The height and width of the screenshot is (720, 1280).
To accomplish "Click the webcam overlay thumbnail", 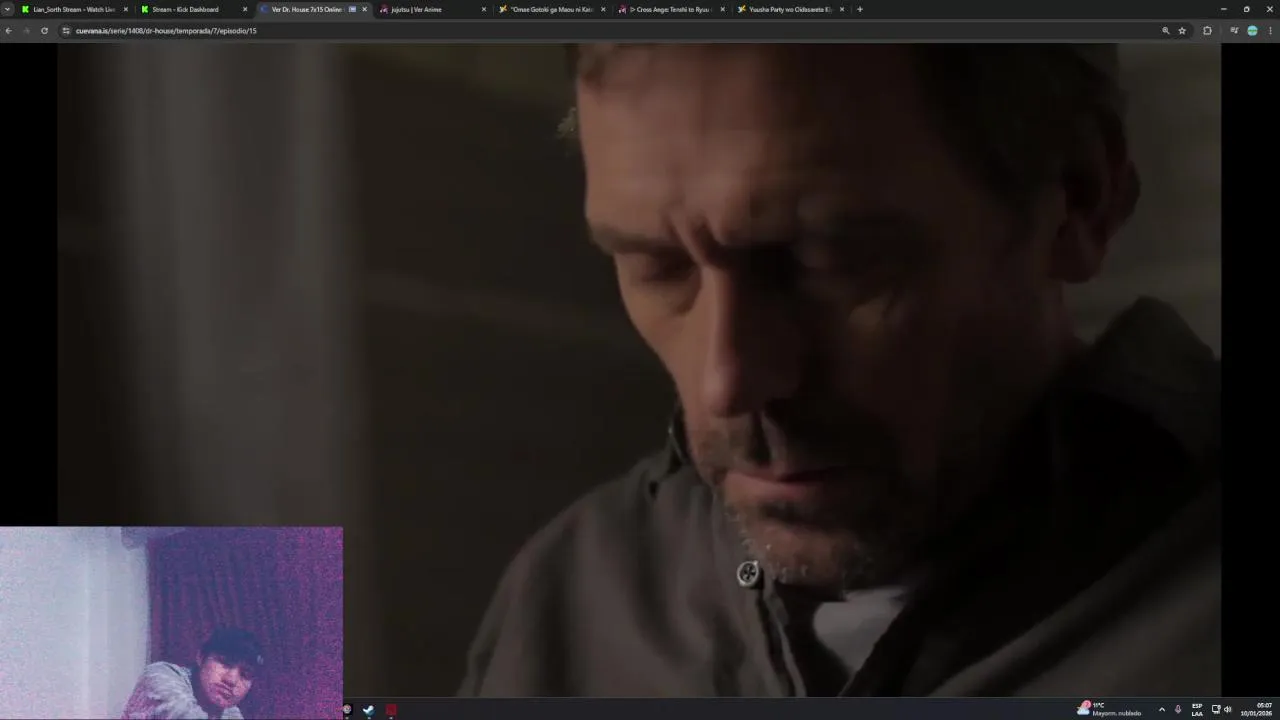I will (x=171, y=623).
